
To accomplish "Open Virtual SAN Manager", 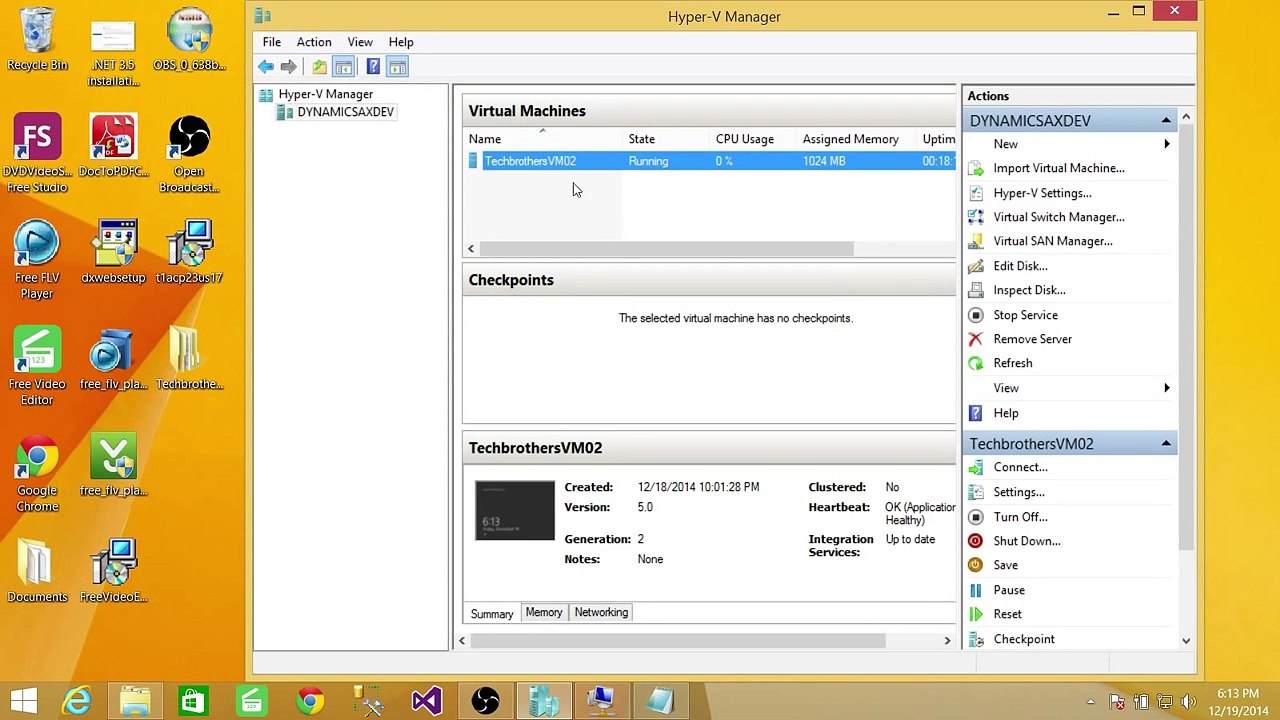I will 1052,241.
